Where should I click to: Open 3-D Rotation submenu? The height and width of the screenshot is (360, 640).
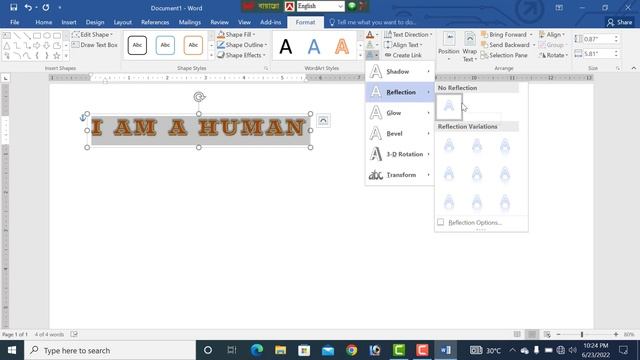coord(400,154)
